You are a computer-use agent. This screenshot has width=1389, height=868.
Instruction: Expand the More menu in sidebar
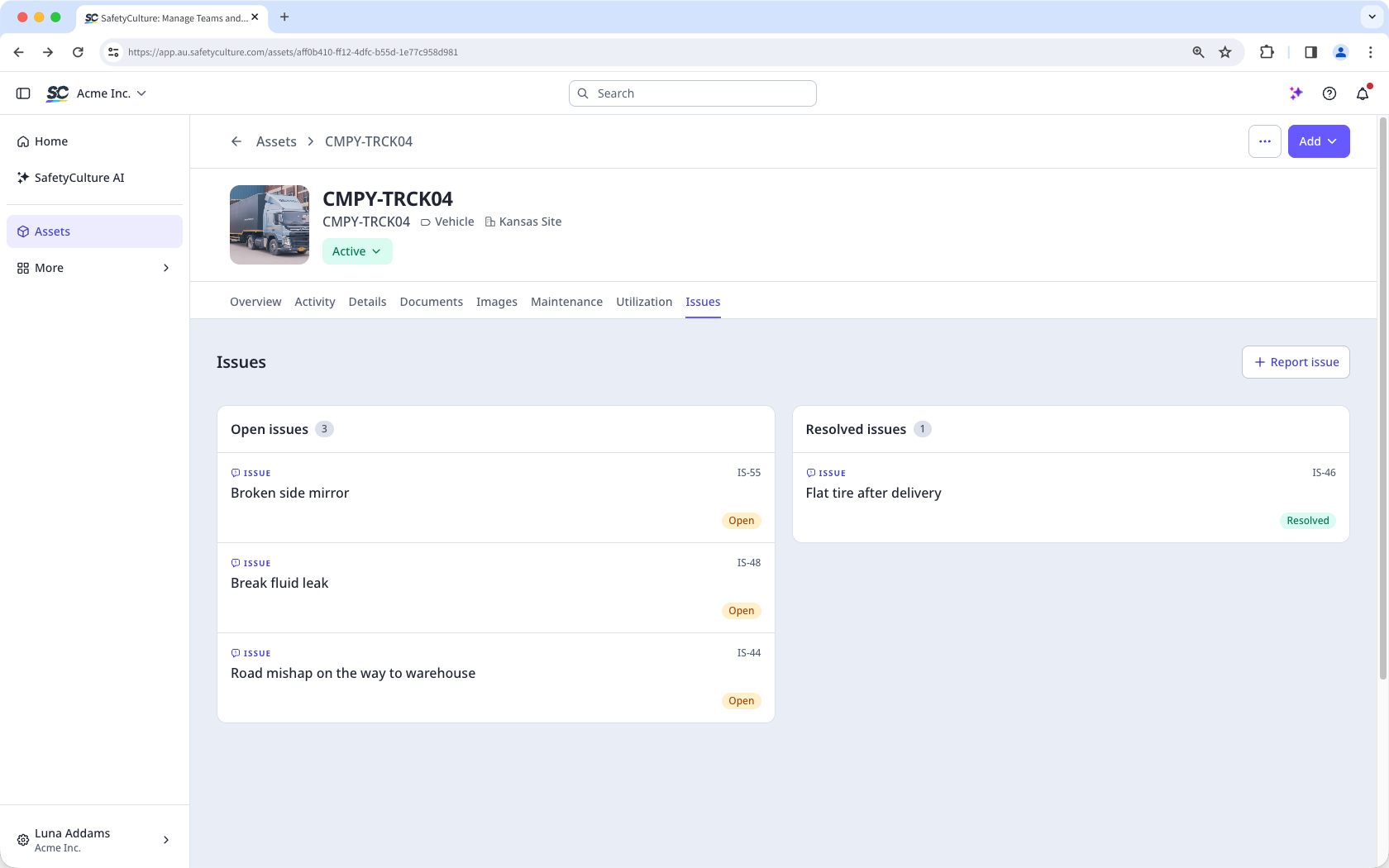pos(94,268)
